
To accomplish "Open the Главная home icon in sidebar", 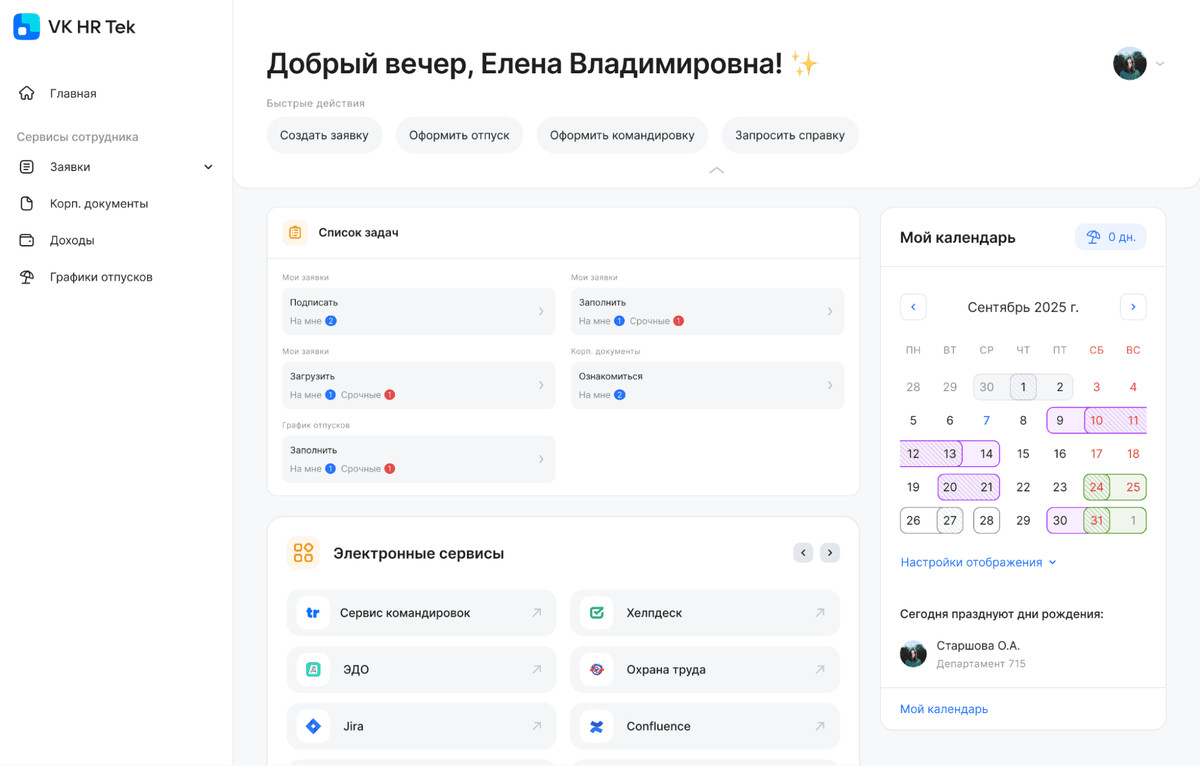I will point(27,93).
